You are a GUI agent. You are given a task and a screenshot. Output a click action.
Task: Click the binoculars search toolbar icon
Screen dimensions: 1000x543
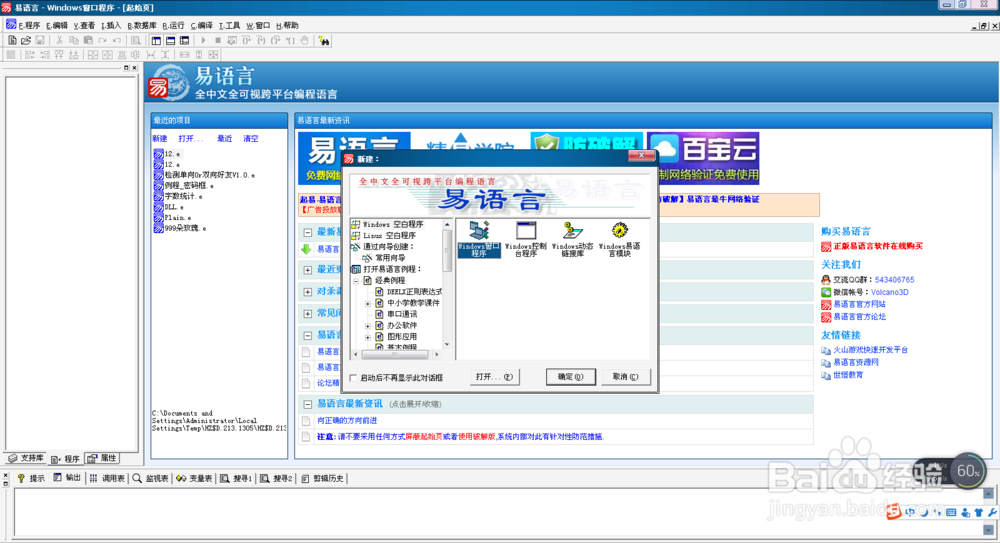click(x=325, y=41)
